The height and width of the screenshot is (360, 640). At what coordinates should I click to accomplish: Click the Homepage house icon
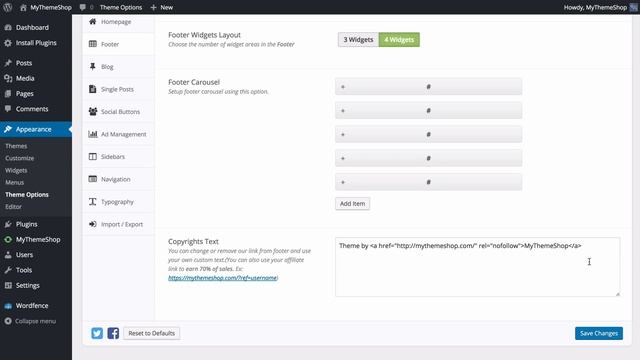[93, 21]
